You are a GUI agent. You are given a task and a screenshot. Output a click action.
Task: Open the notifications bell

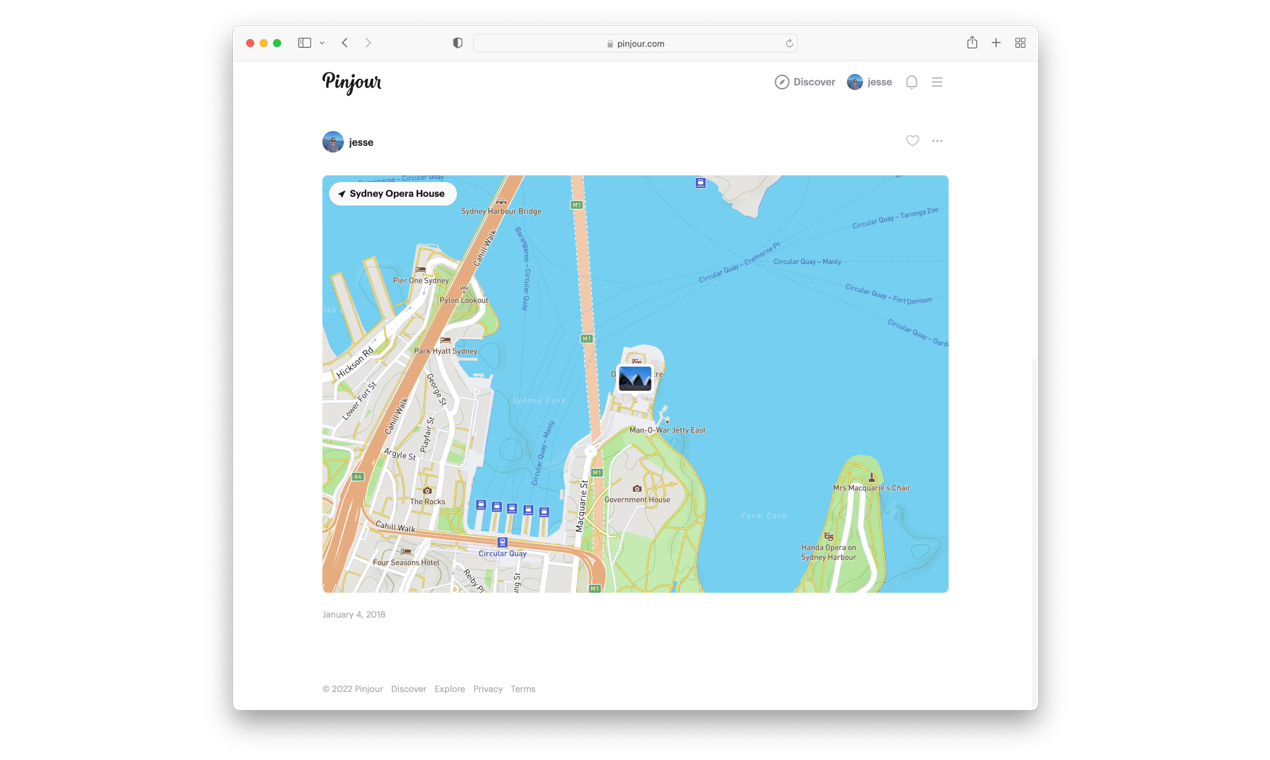911,82
